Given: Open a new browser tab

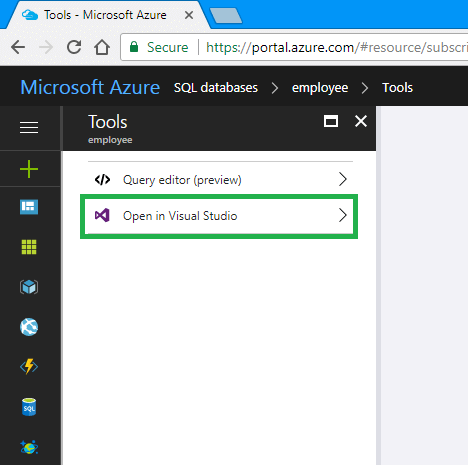Looking at the screenshot, I should [x=226, y=16].
